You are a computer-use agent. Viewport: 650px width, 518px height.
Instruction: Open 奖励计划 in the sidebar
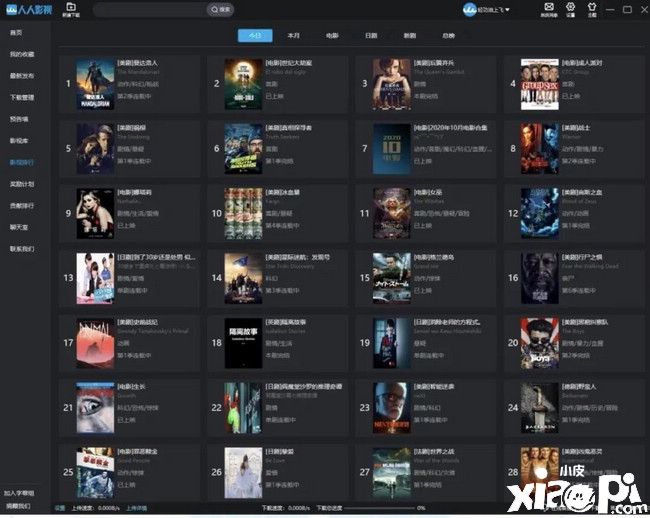click(22, 184)
